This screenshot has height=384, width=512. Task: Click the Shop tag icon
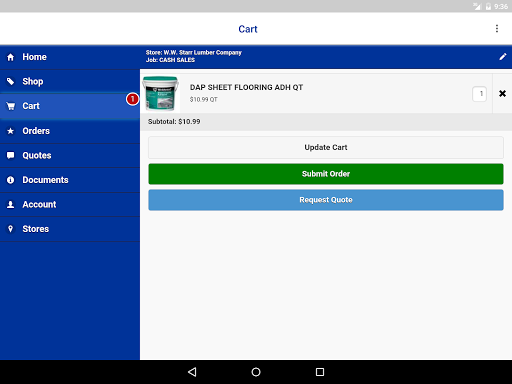[x=11, y=81]
